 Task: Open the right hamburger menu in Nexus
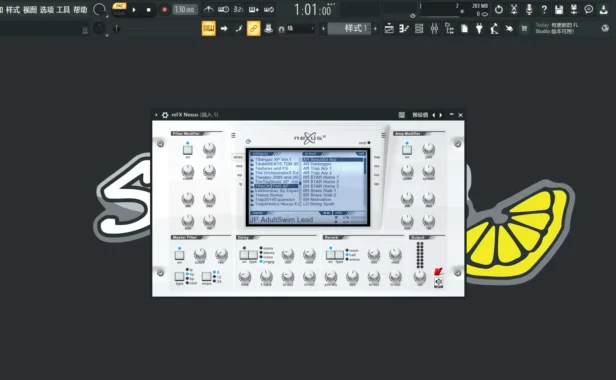(x=383, y=135)
